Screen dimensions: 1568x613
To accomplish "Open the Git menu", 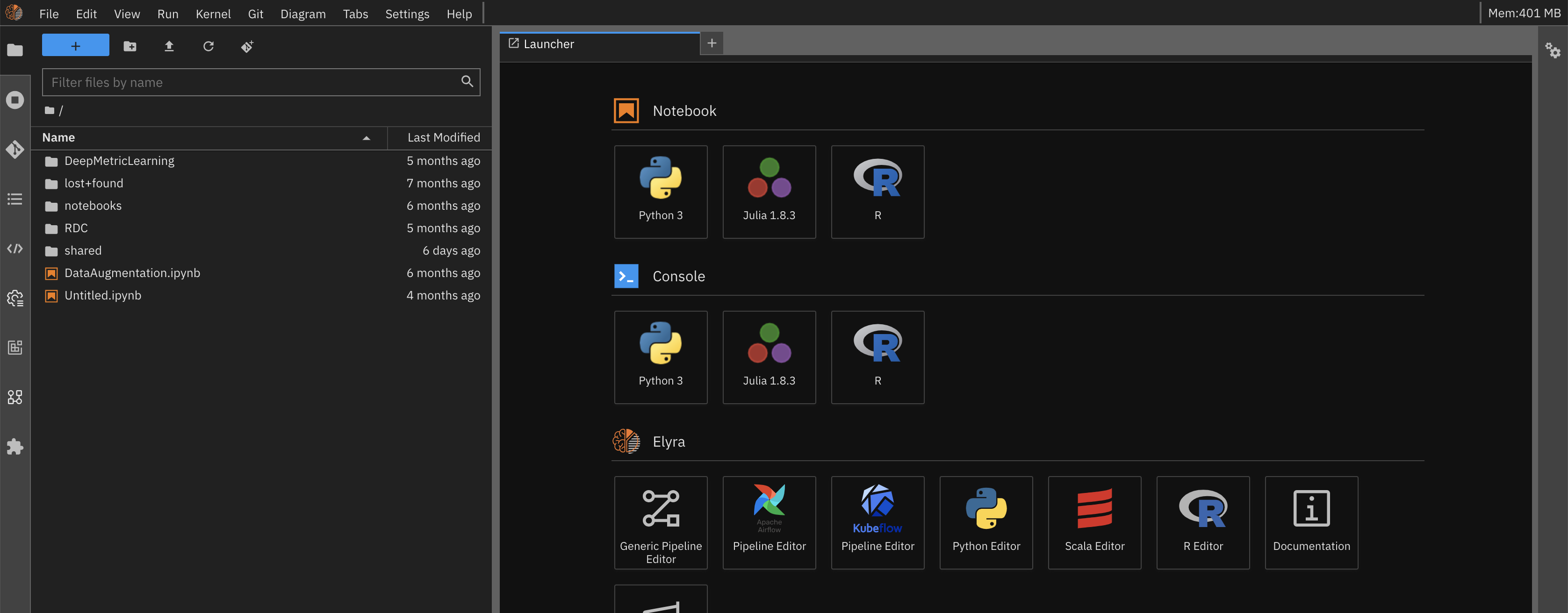I will pyautogui.click(x=255, y=14).
